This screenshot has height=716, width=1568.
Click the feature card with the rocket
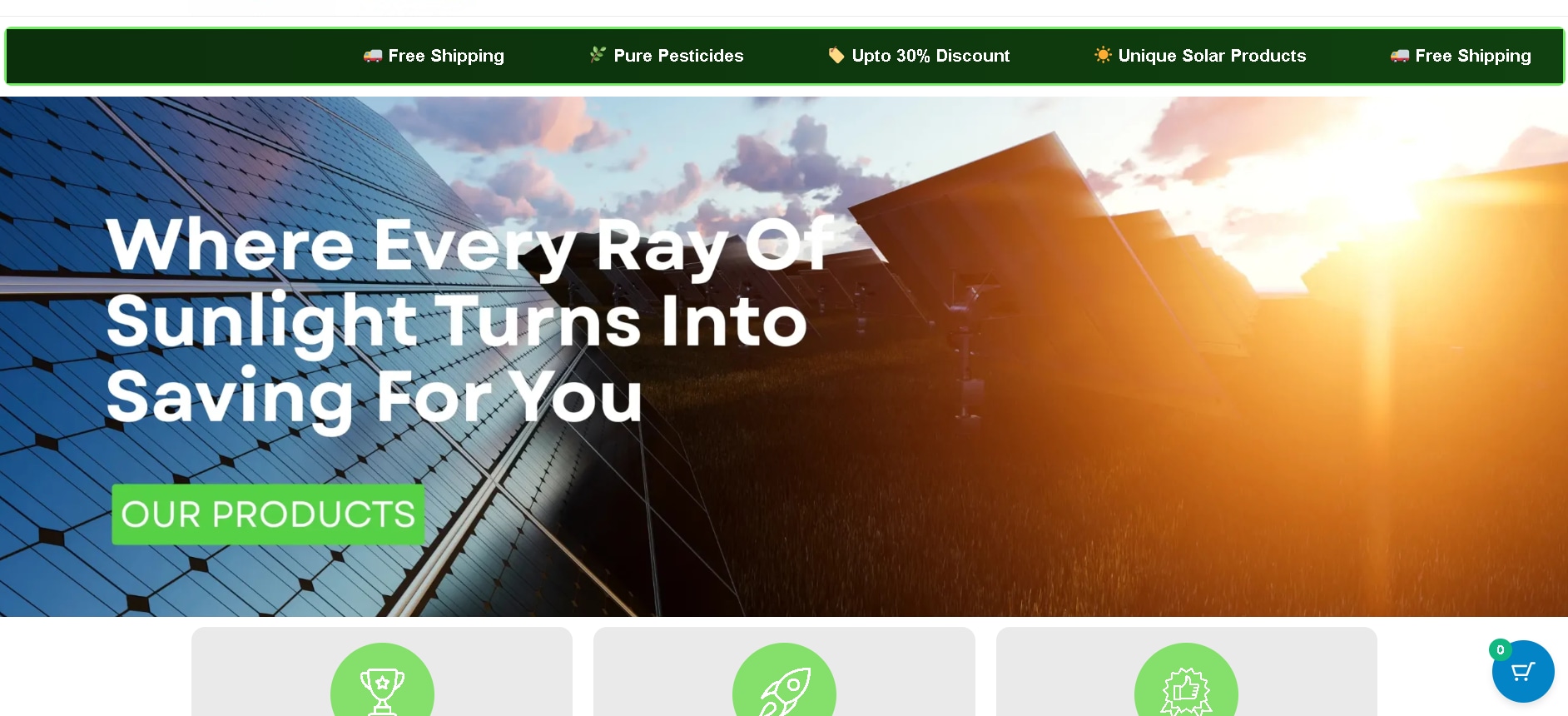pyautogui.click(x=784, y=671)
